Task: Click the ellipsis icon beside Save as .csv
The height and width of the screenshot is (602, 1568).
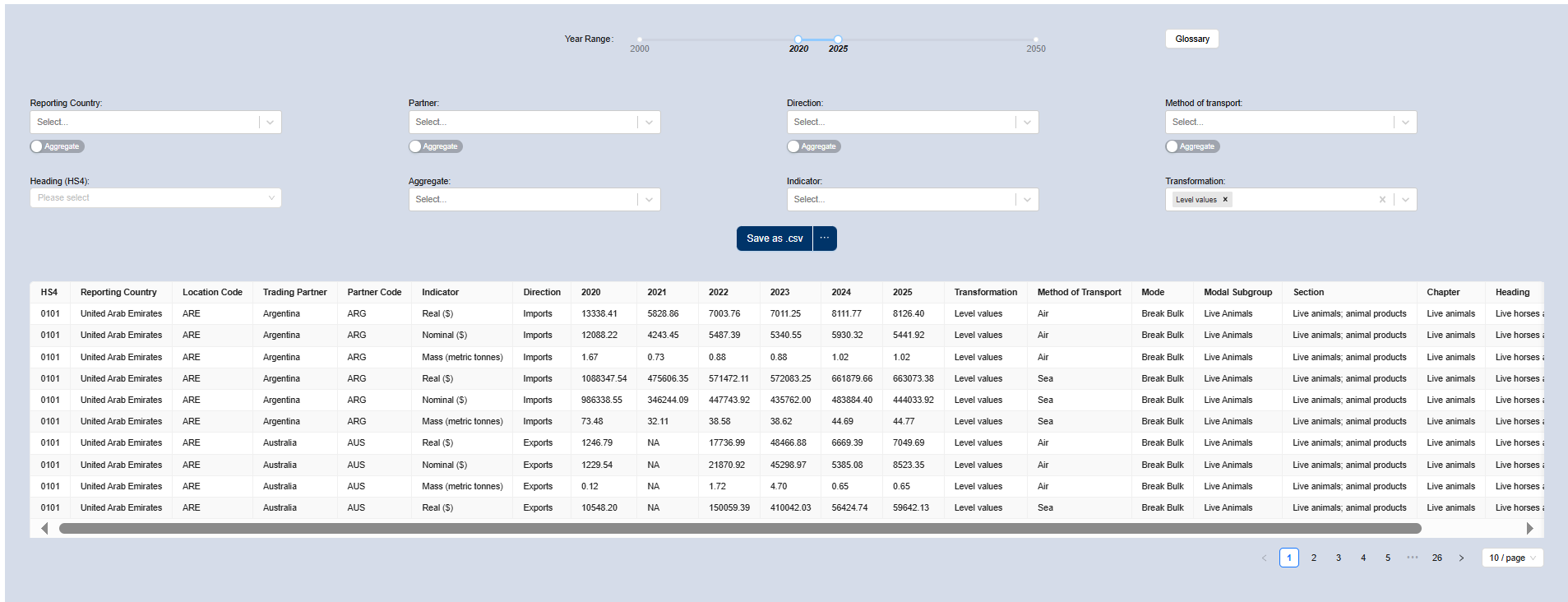Action: (825, 238)
